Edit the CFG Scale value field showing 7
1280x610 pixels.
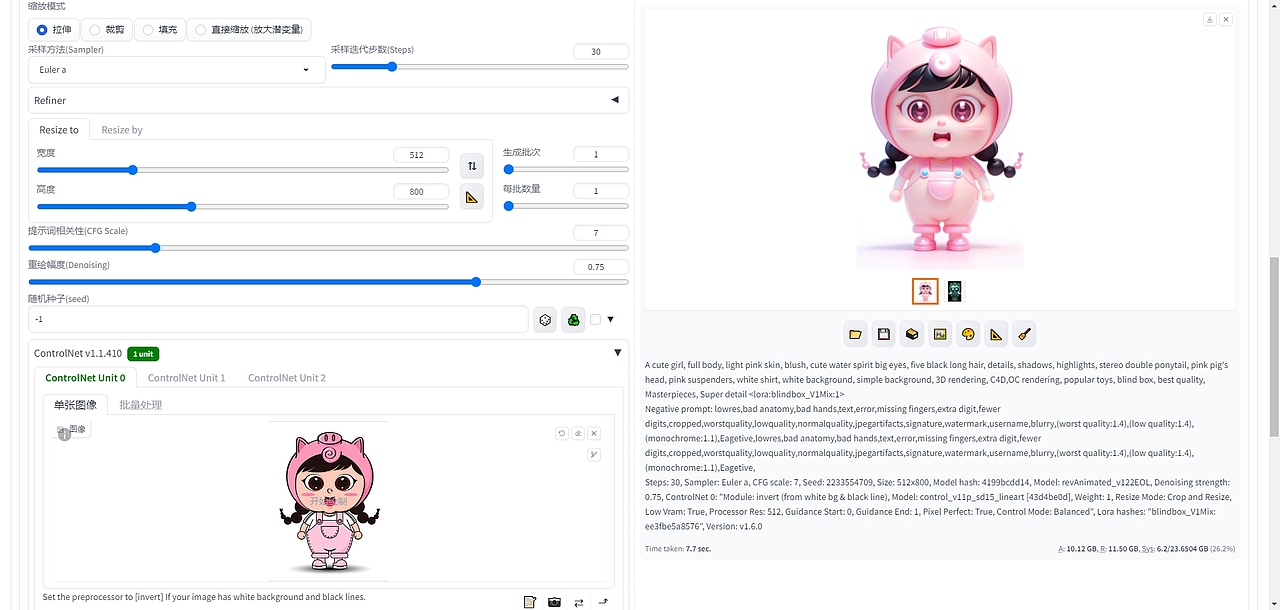[601, 233]
